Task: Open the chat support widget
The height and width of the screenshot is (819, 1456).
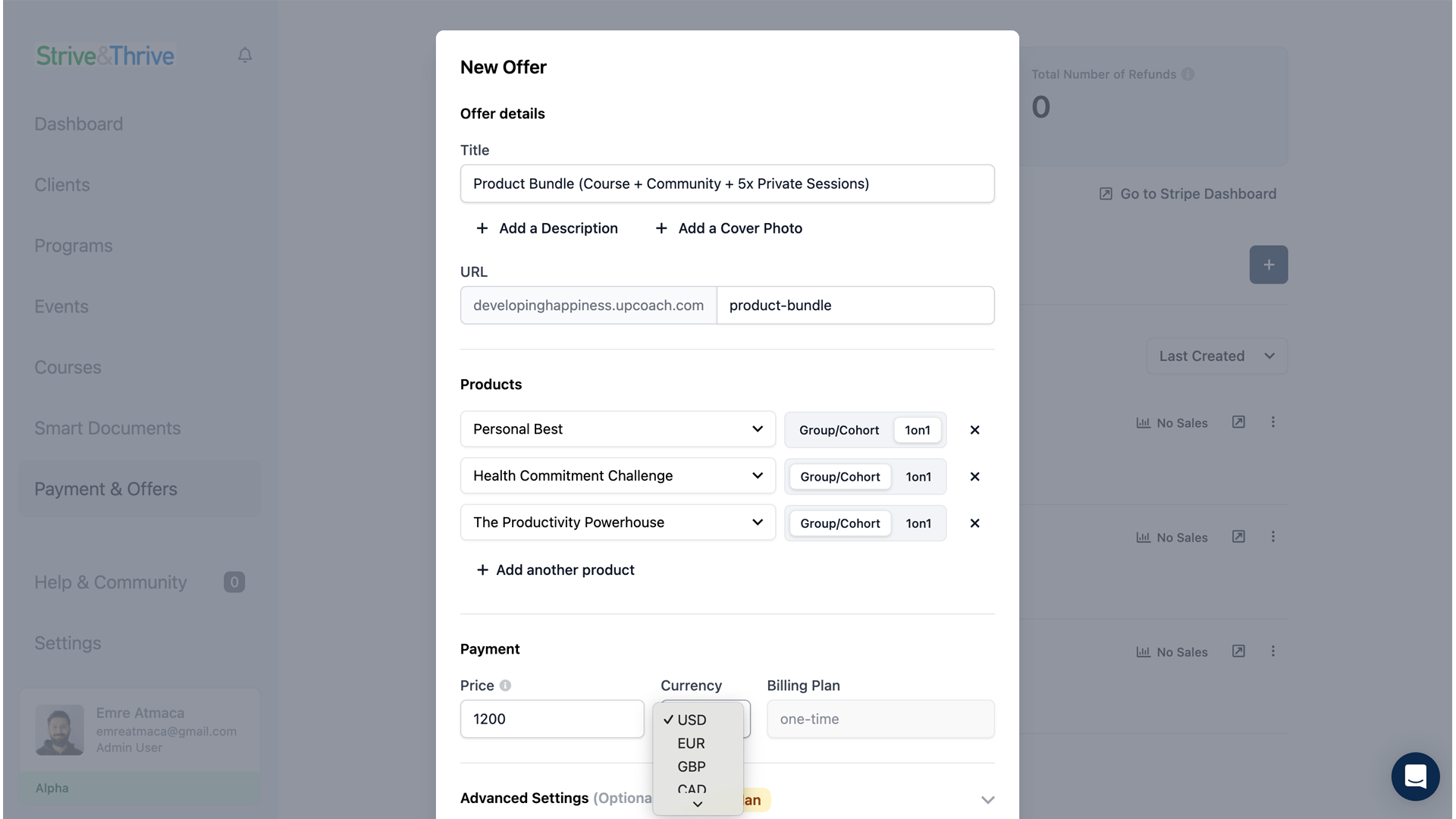Action: [x=1414, y=776]
